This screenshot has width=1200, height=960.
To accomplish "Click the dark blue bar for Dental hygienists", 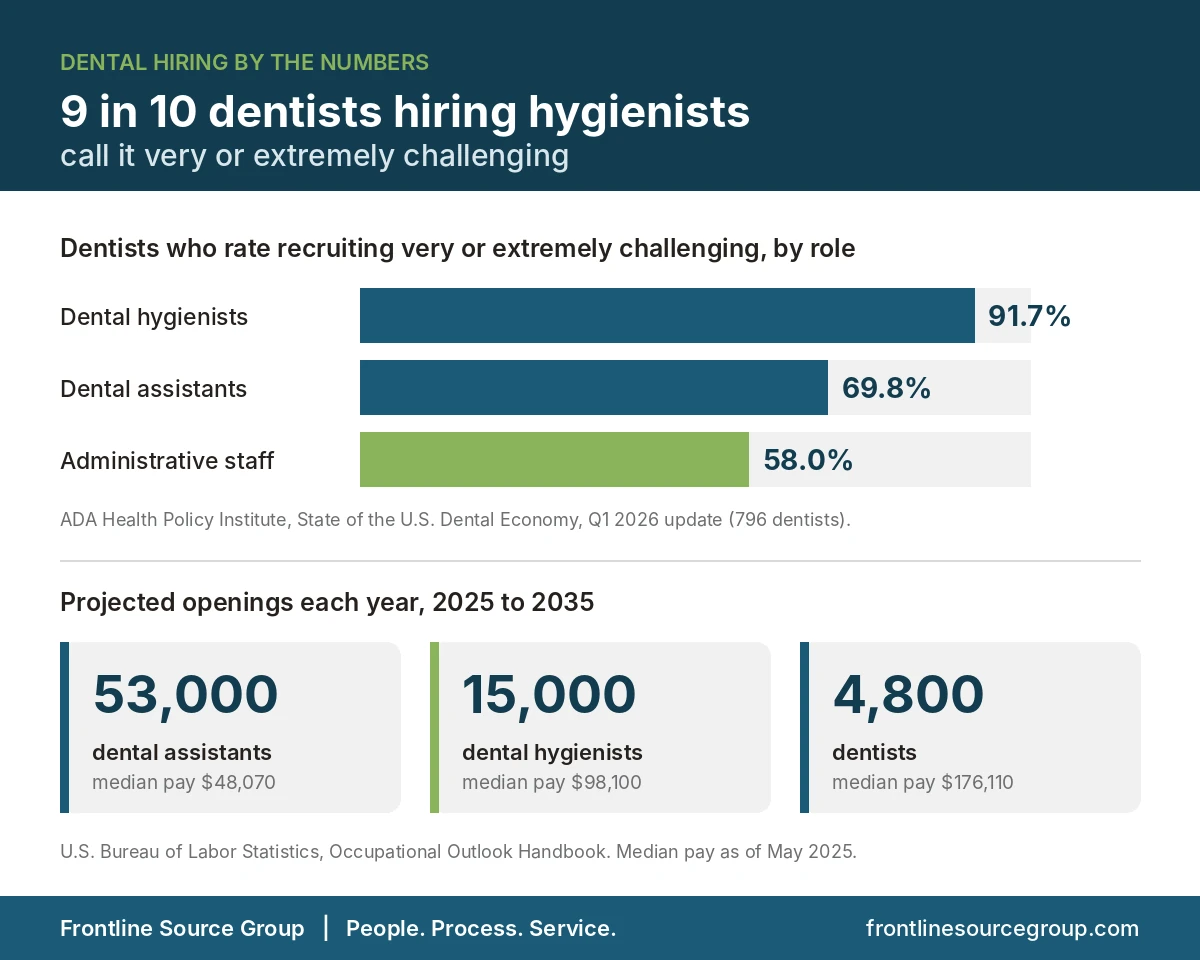I will click(x=667, y=316).
